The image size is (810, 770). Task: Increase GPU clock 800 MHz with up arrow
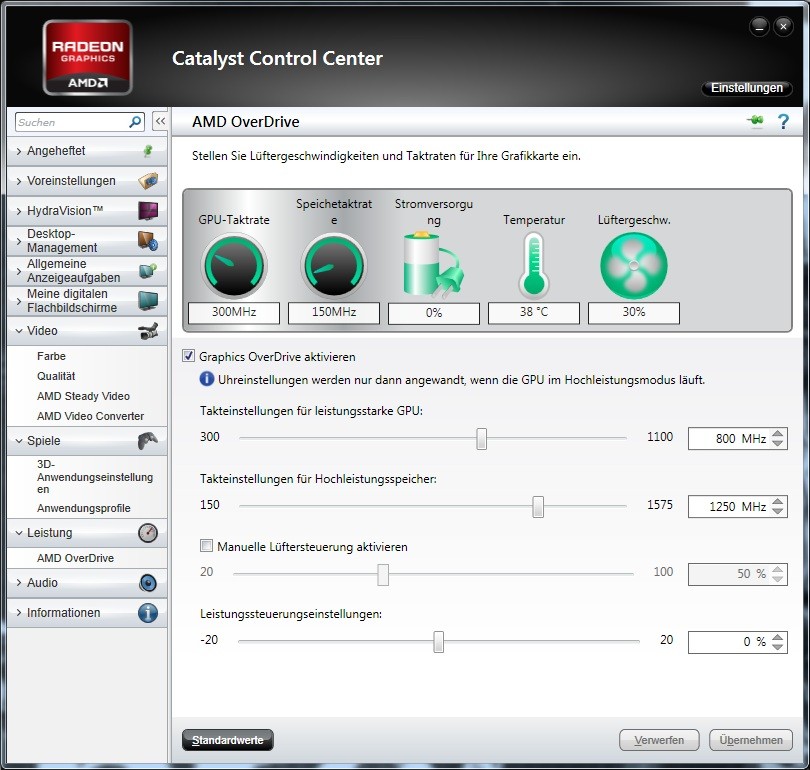coord(777,434)
